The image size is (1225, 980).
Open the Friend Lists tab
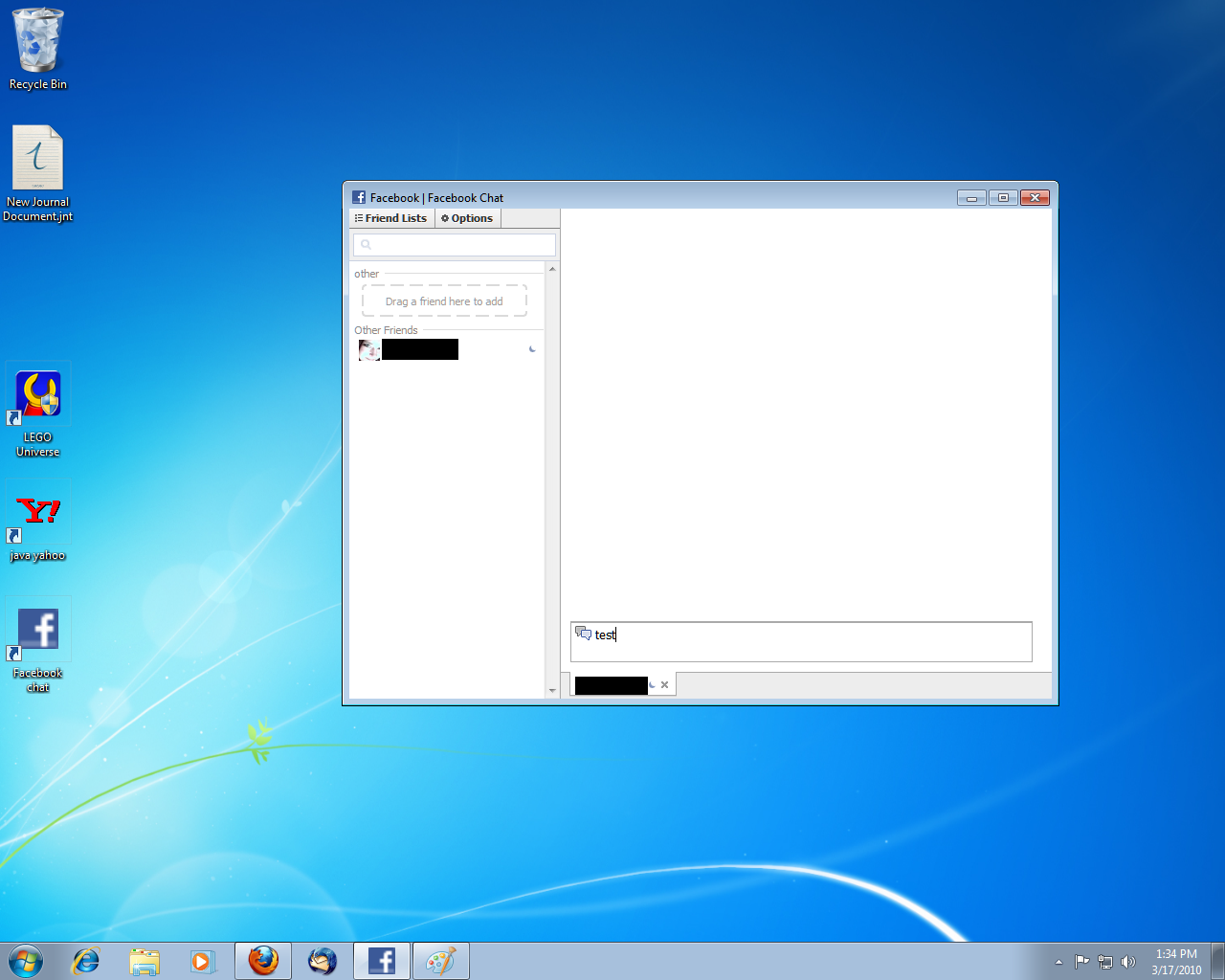click(x=391, y=218)
